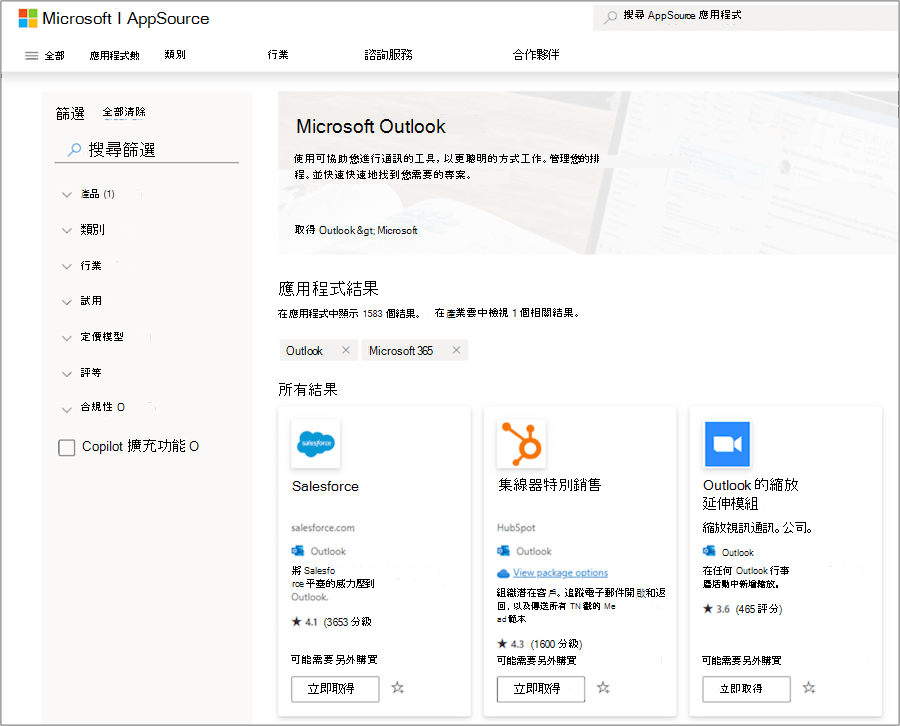Screen dimensions: 900x726
Task: Click 全部清除 to clear filters
Action: [124, 112]
